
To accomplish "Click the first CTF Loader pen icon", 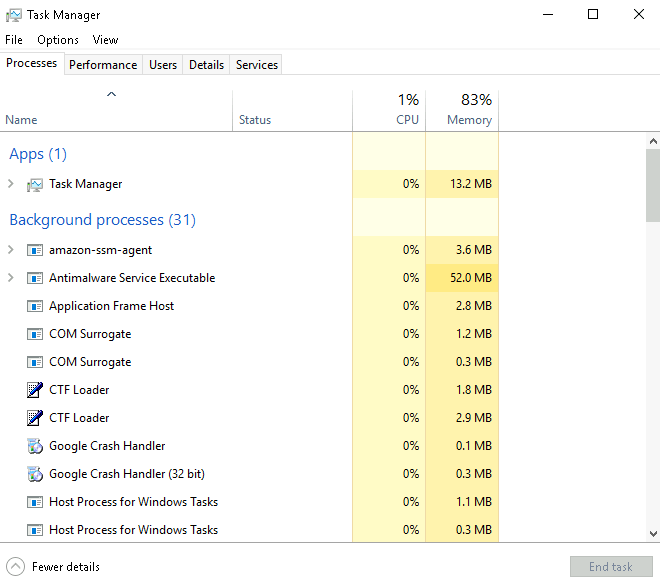I will click(35, 390).
